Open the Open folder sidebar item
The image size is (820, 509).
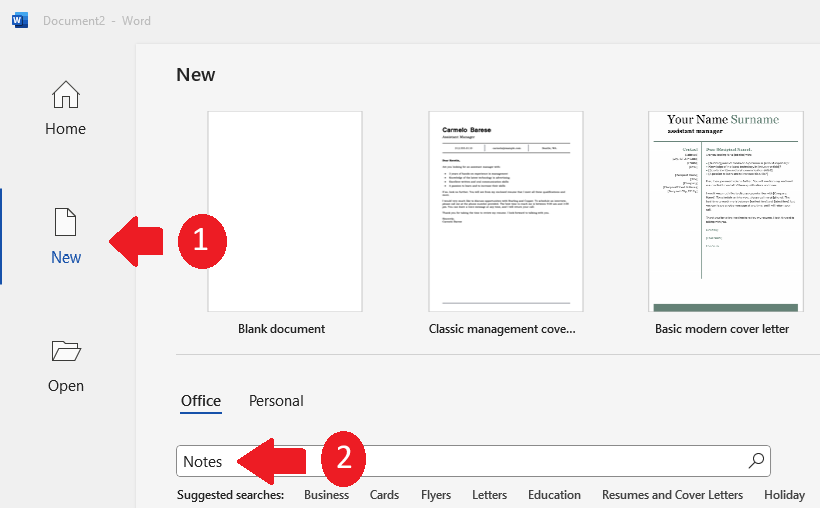tap(66, 366)
